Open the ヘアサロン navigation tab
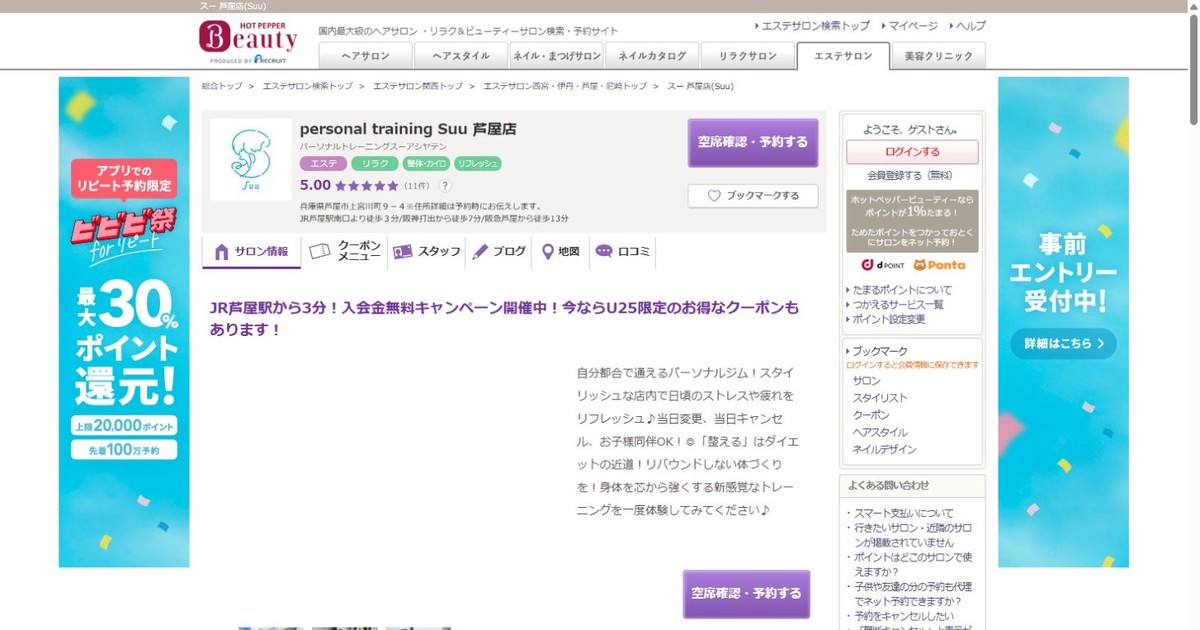Image resolution: width=1200 pixels, height=630 pixels. point(365,56)
